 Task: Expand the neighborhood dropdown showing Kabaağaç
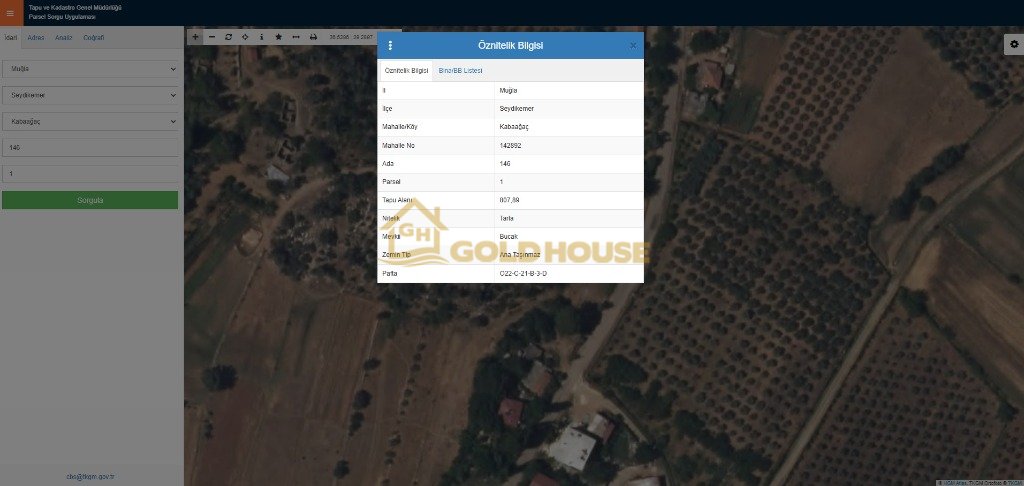click(90, 121)
